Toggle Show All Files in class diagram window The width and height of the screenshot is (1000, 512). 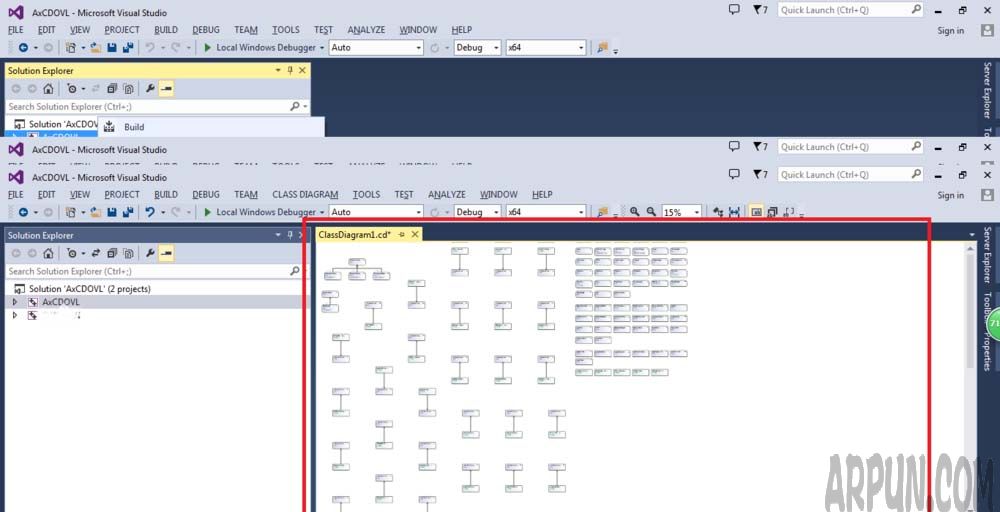[128, 253]
